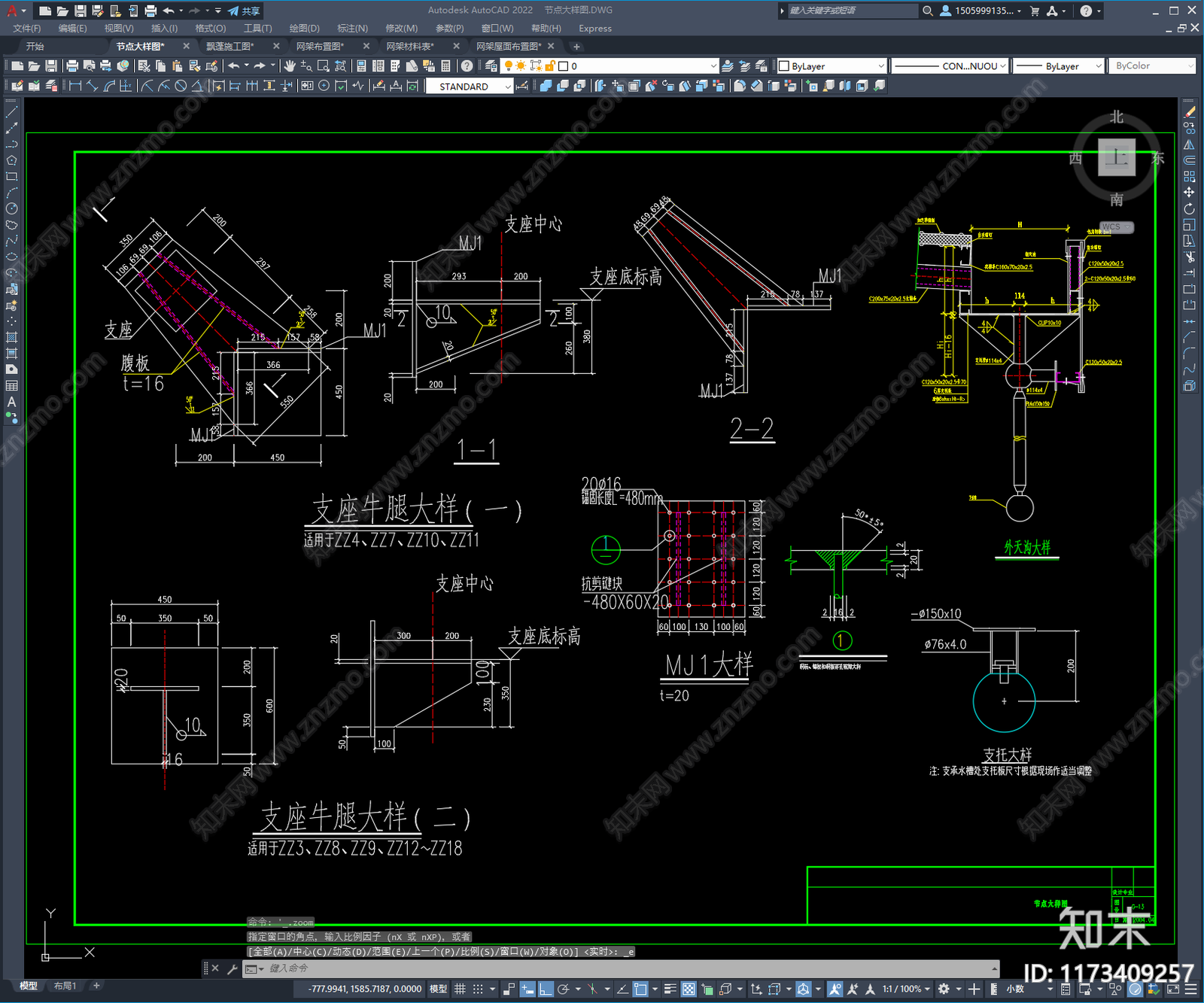Choose the Linear dimension tool
This screenshot has height=1003, width=1204.
click(x=75, y=86)
